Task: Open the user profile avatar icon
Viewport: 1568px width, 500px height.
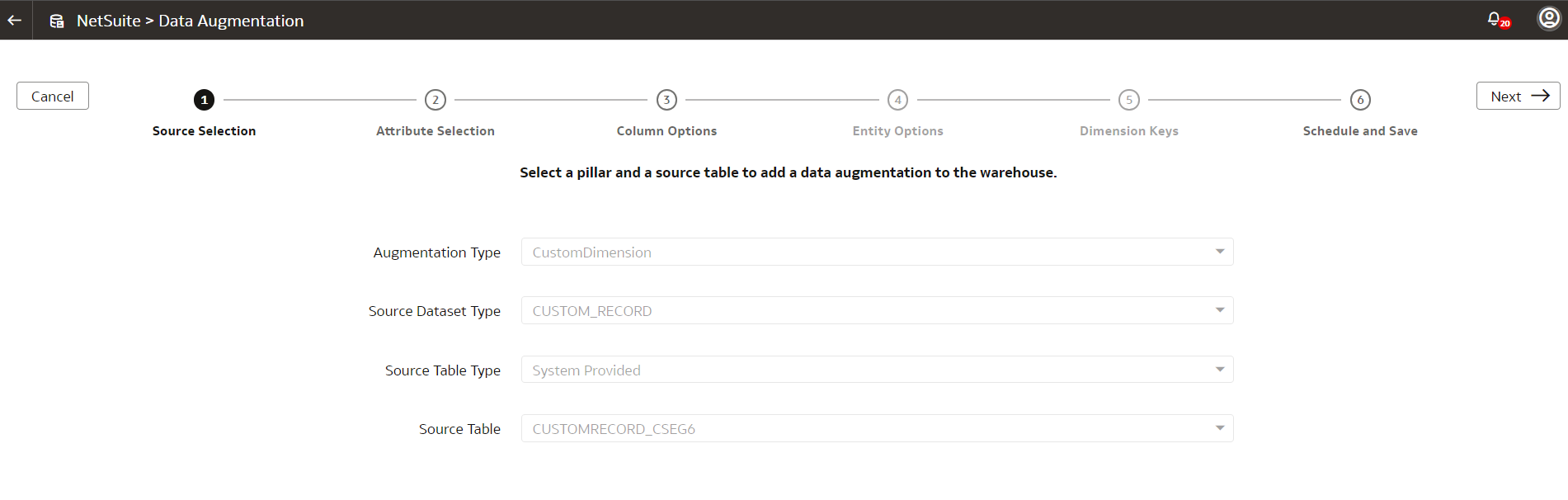Action: click(x=1549, y=18)
